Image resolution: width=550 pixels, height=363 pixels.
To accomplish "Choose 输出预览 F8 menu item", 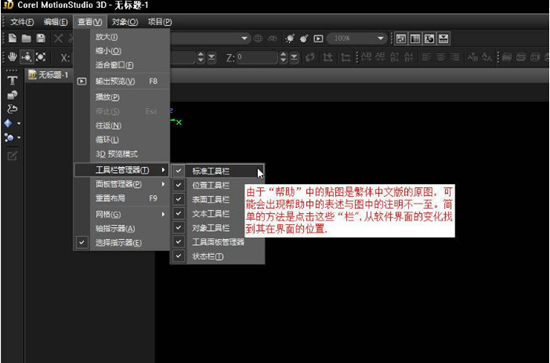I will [121, 81].
